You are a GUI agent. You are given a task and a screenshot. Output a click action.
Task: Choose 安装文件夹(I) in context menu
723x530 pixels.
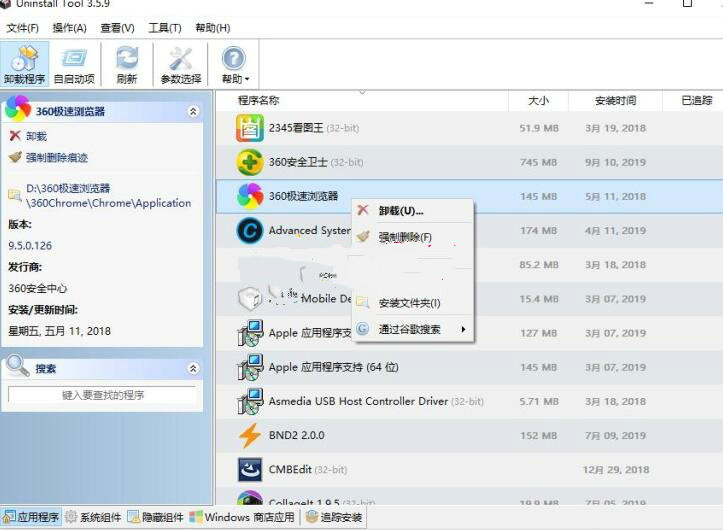tap(409, 303)
